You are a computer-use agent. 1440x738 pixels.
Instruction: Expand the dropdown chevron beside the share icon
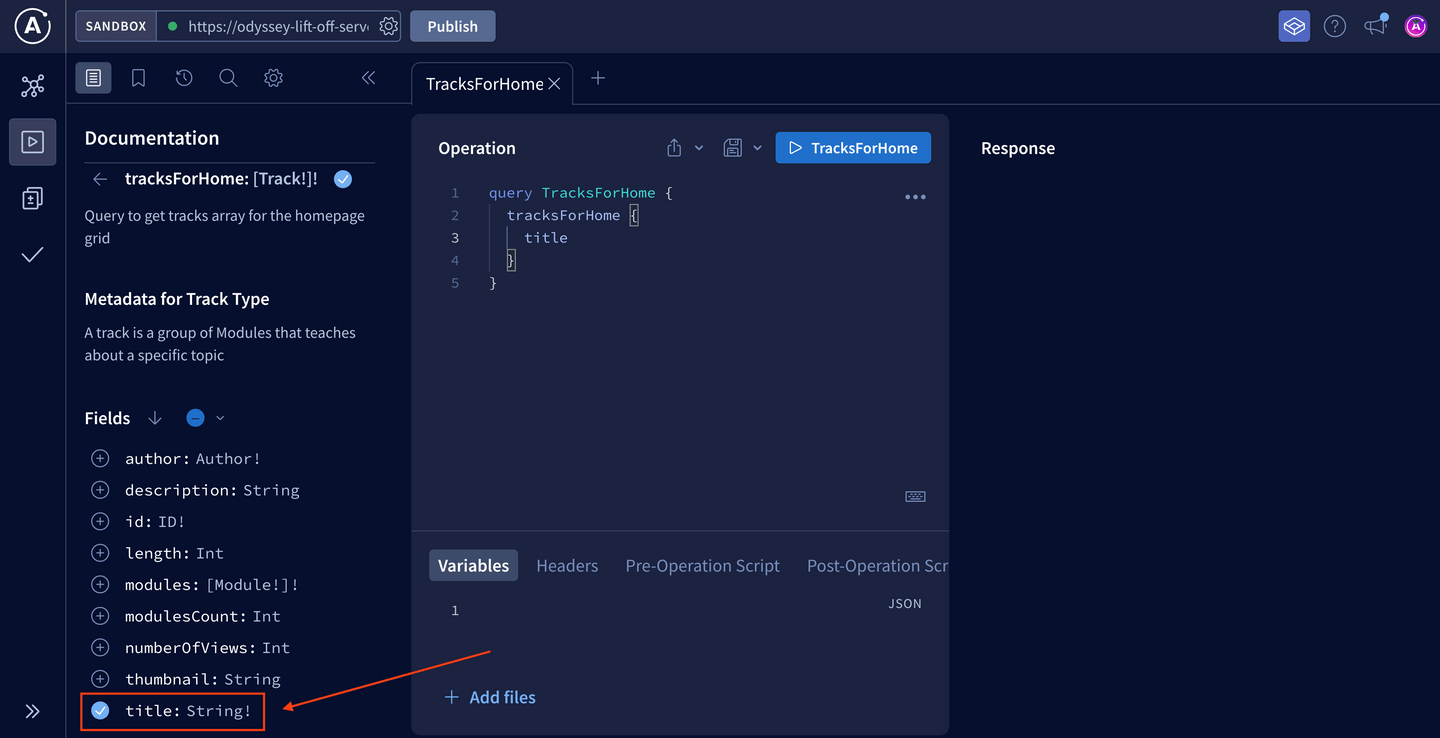point(698,147)
